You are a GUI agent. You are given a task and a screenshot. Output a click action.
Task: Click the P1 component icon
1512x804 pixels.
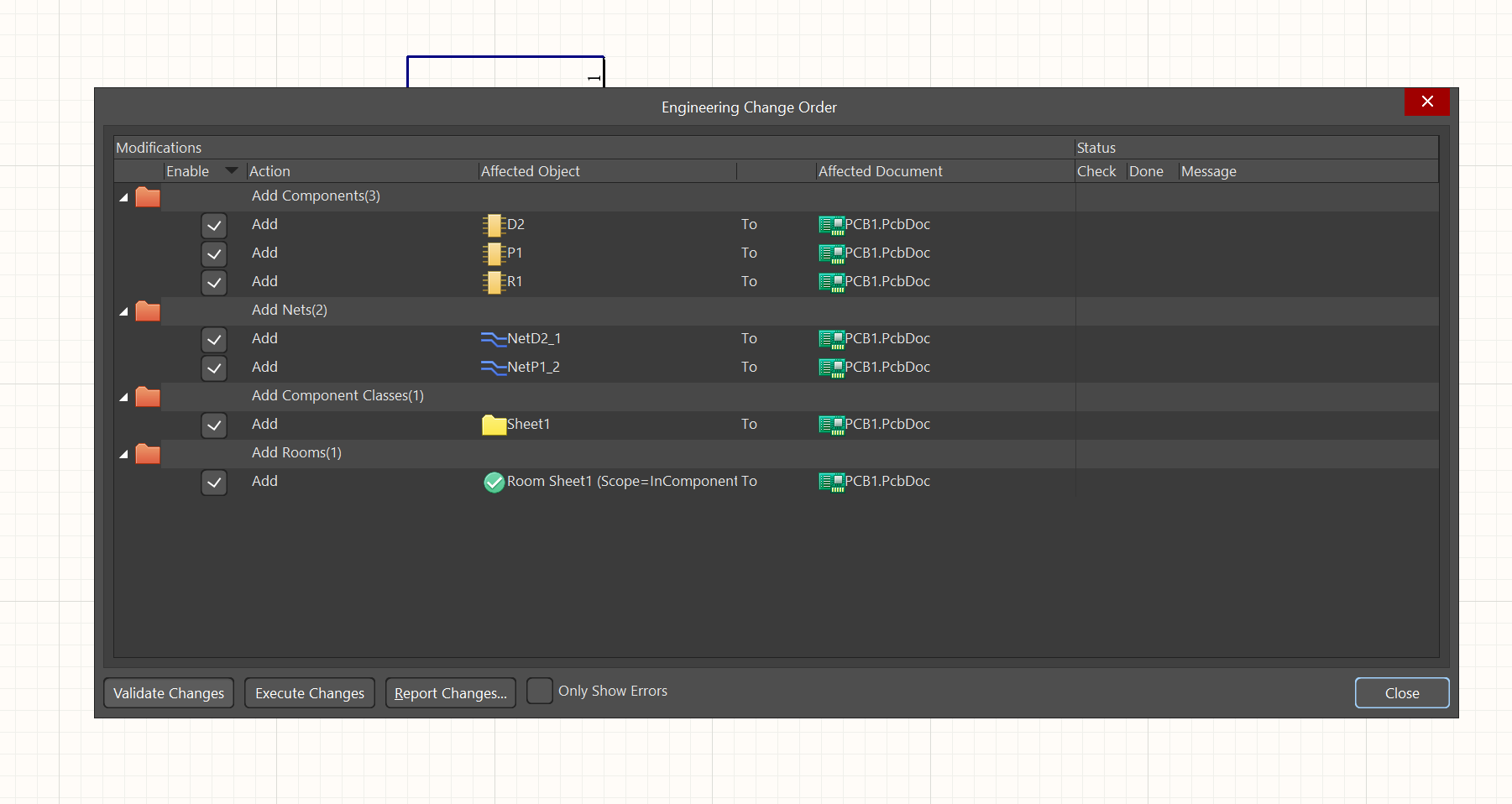pyautogui.click(x=493, y=253)
